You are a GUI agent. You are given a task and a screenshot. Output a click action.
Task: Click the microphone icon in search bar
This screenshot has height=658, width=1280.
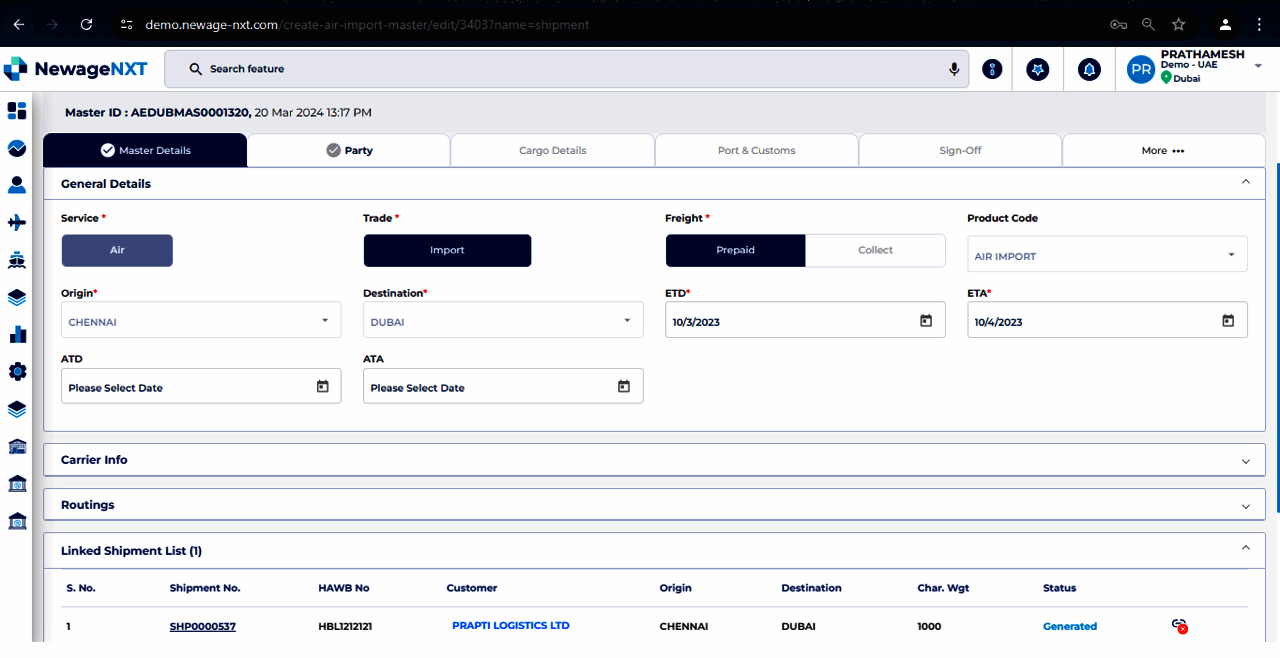(954, 69)
